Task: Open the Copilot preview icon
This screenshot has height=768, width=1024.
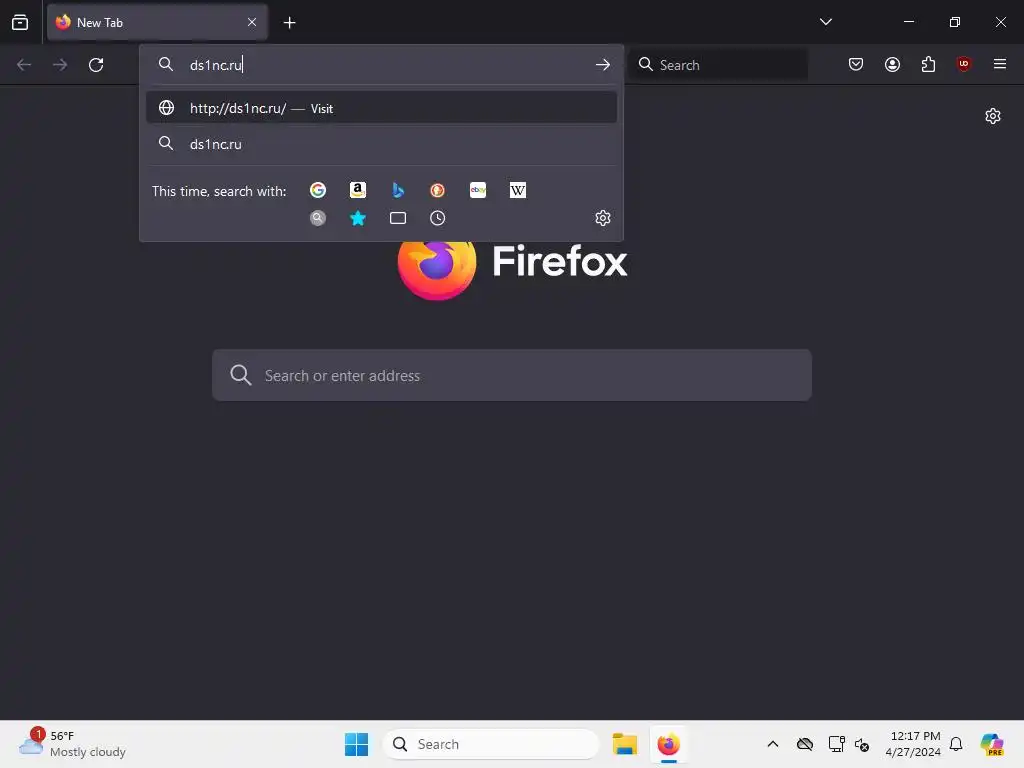Action: (992, 744)
